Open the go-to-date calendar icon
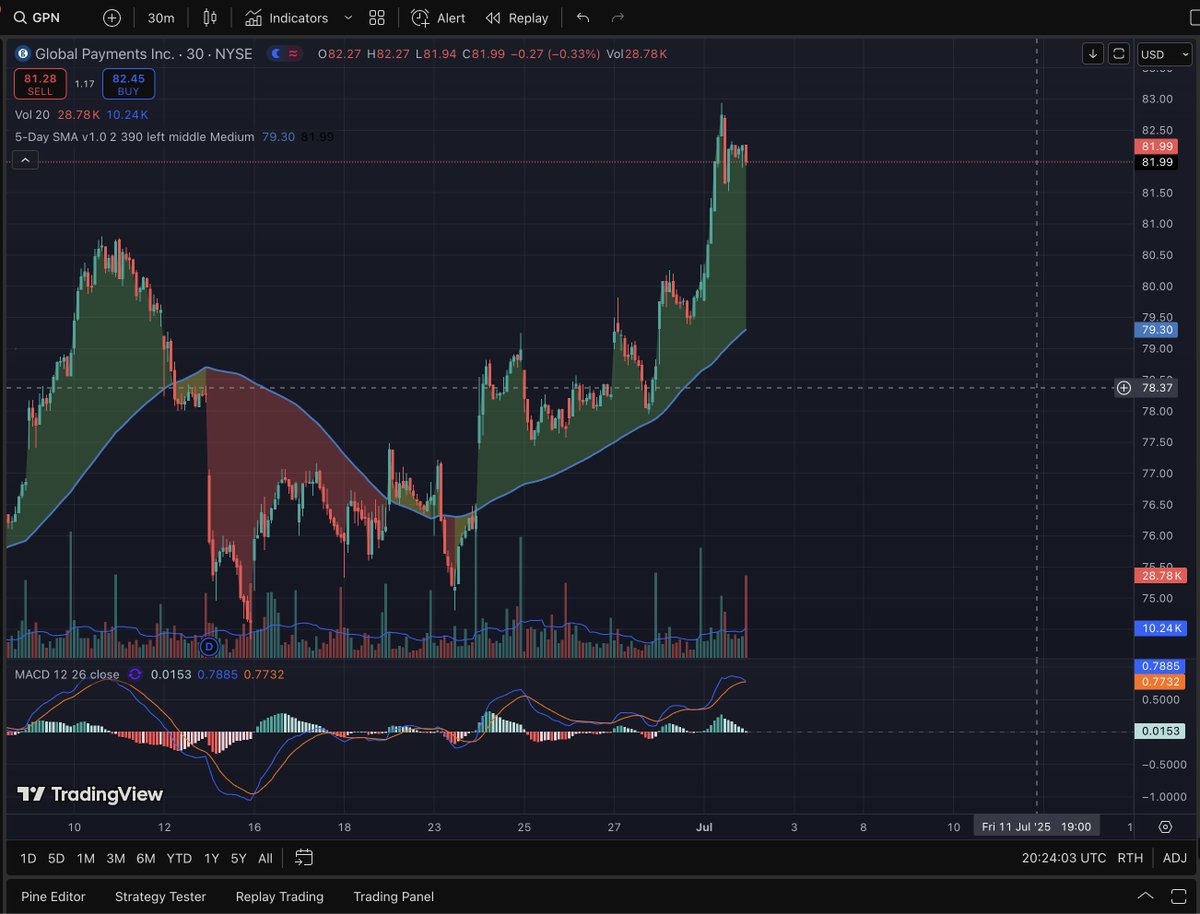 coord(304,858)
